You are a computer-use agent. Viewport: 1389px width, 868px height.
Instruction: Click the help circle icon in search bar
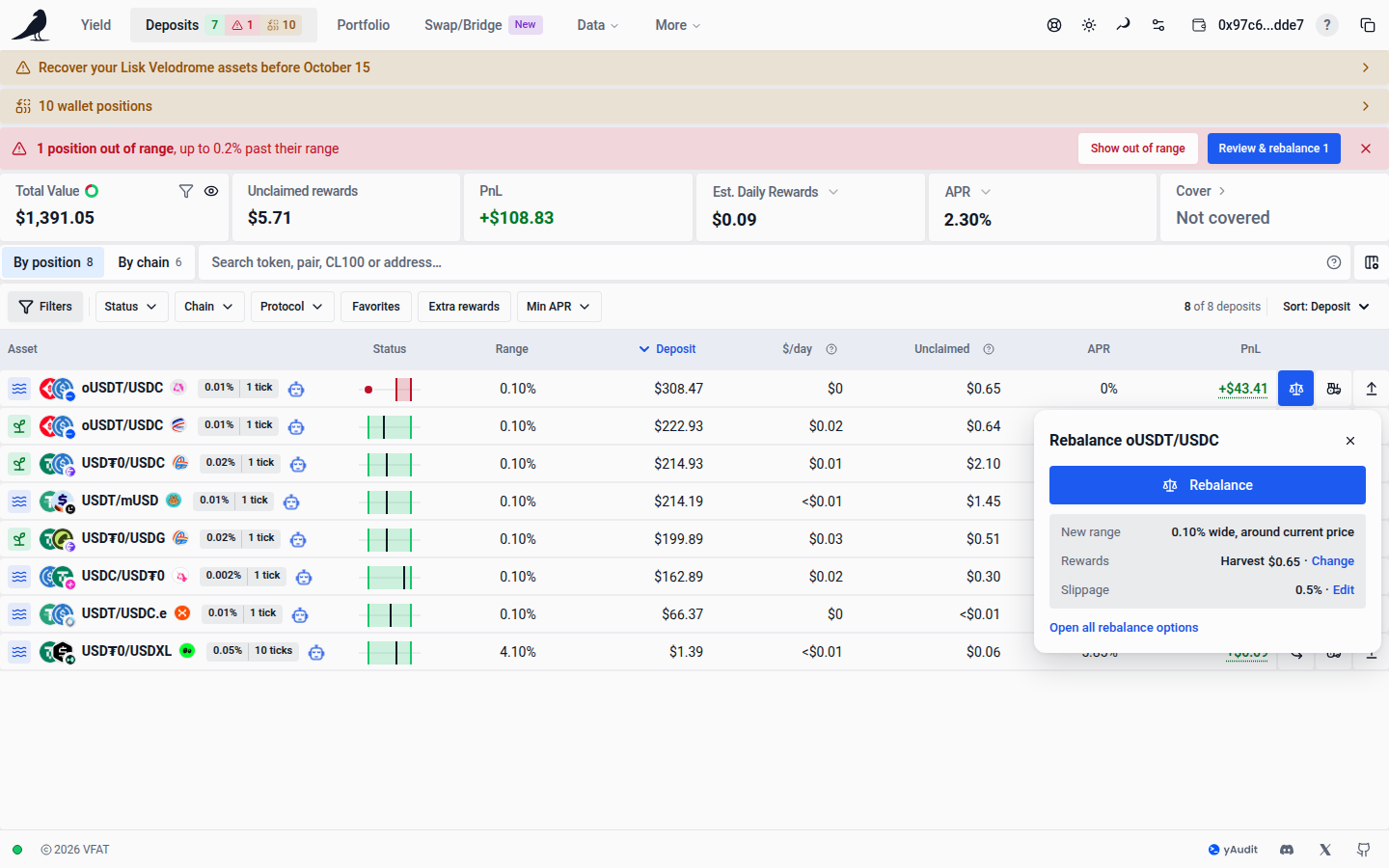(x=1334, y=262)
